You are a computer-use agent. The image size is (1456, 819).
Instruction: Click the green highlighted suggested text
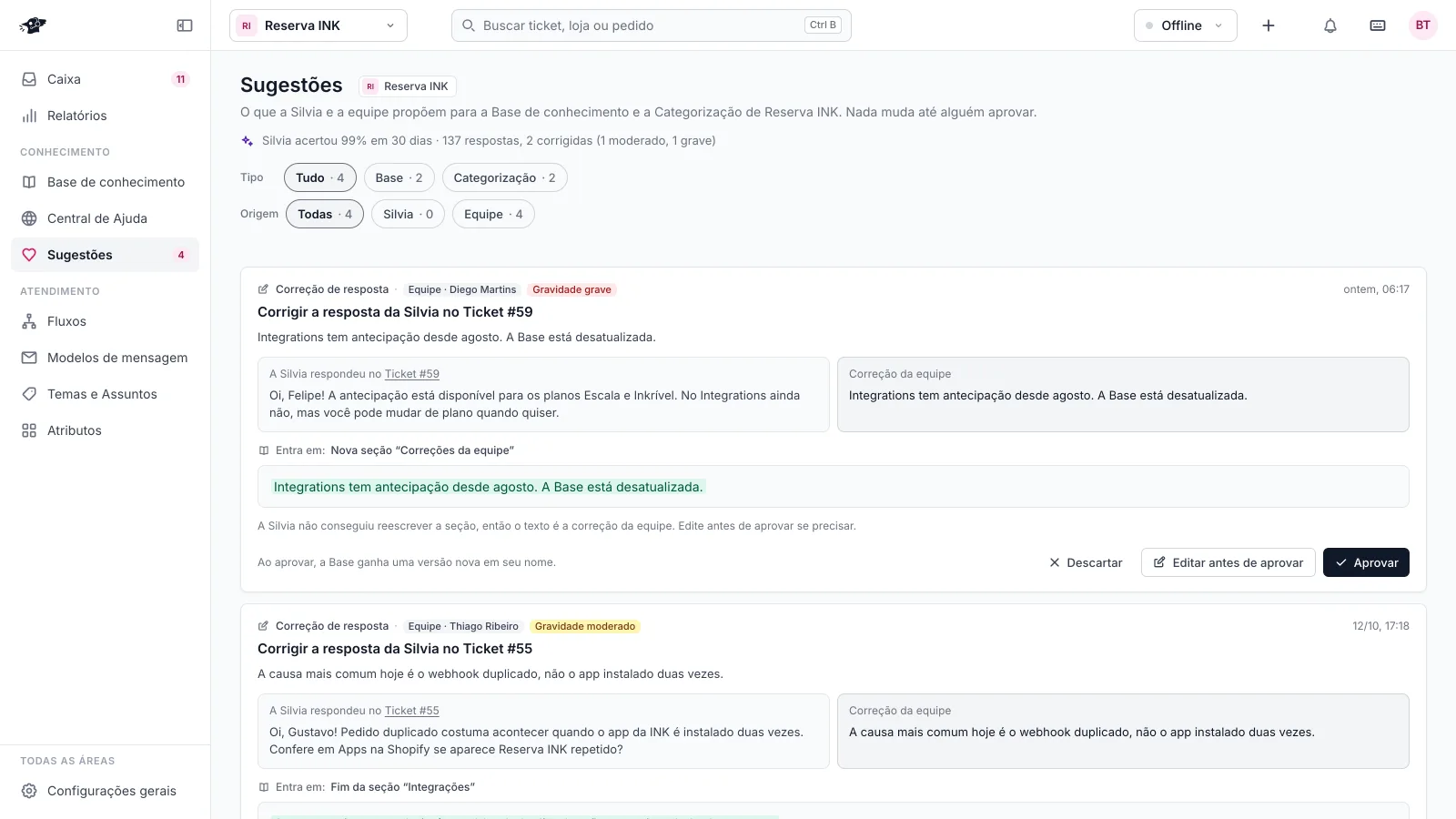click(x=489, y=487)
